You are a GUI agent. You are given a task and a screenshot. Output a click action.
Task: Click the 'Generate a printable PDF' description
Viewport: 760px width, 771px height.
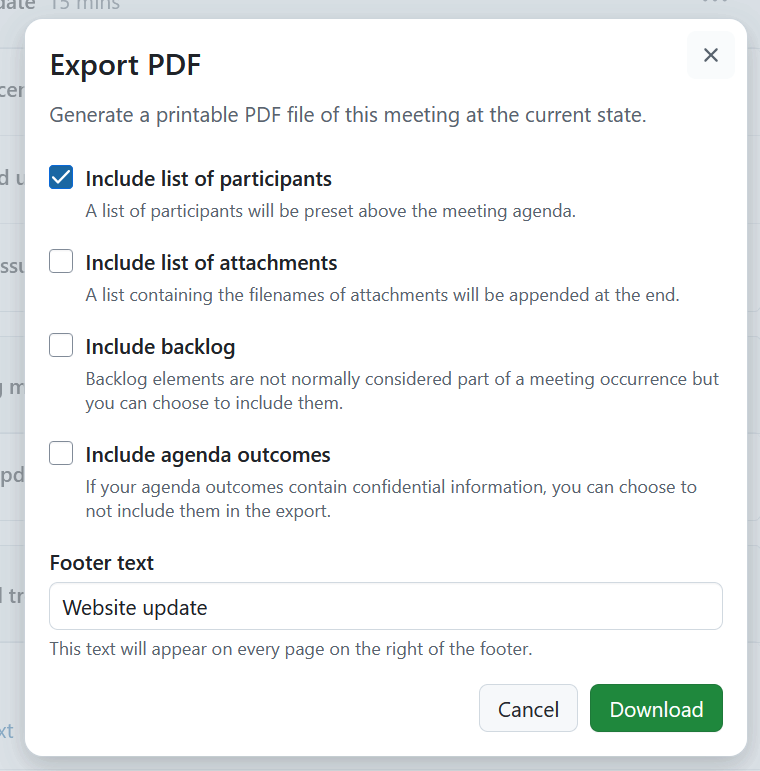pos(348,115)
